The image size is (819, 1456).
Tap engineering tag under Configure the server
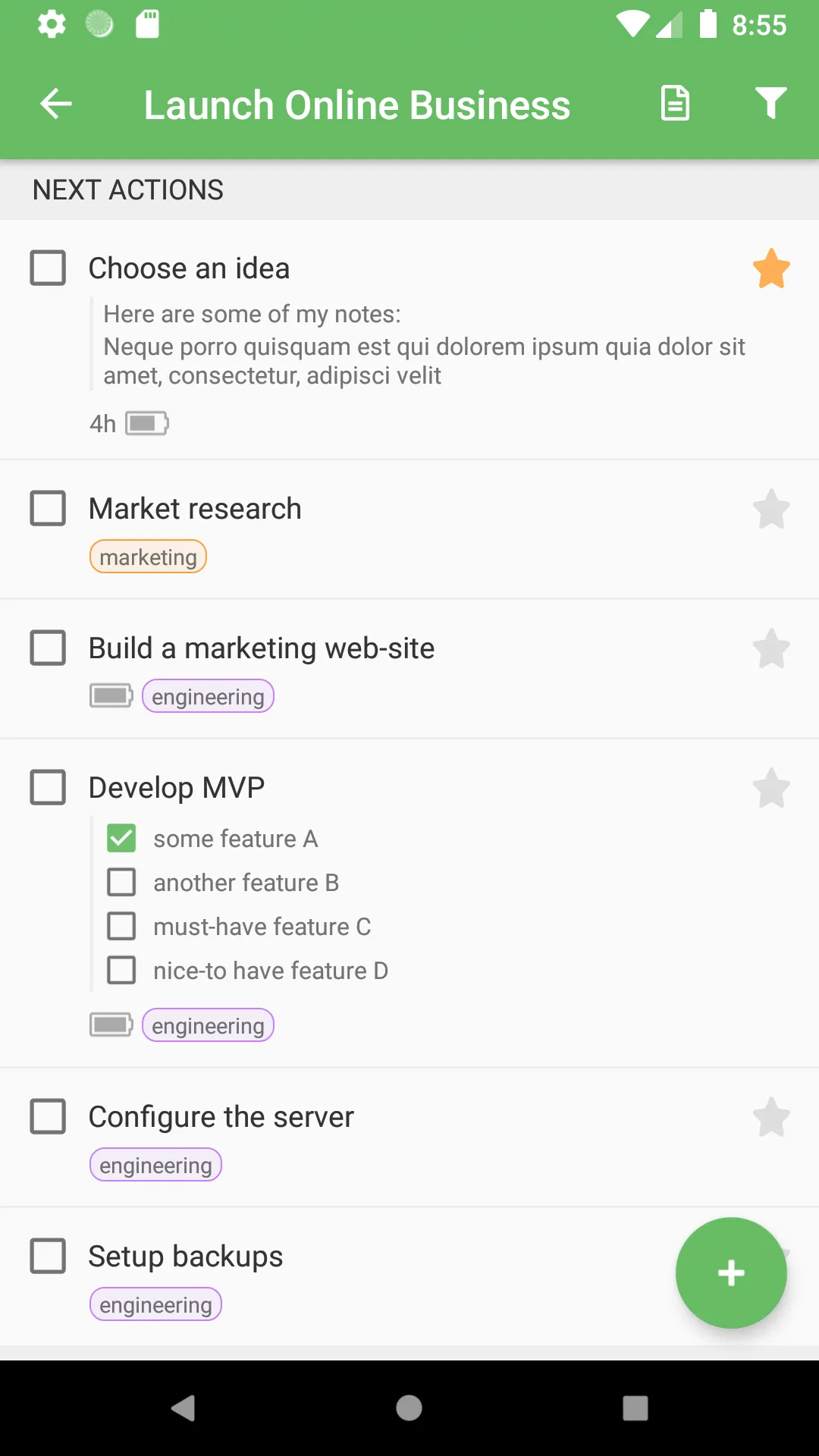tap(155, 1166)
